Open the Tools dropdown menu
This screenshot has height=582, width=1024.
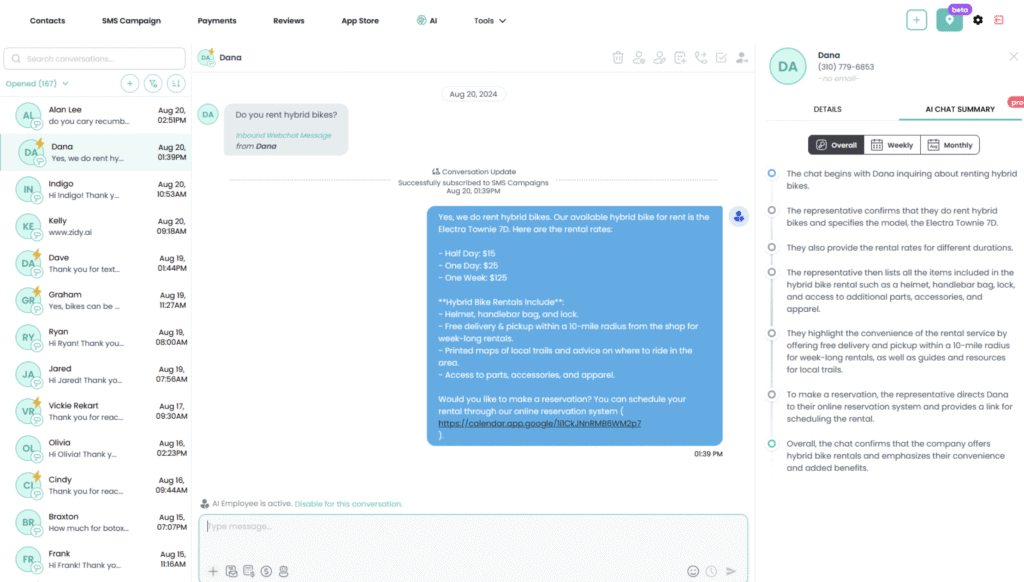(489, 20)
